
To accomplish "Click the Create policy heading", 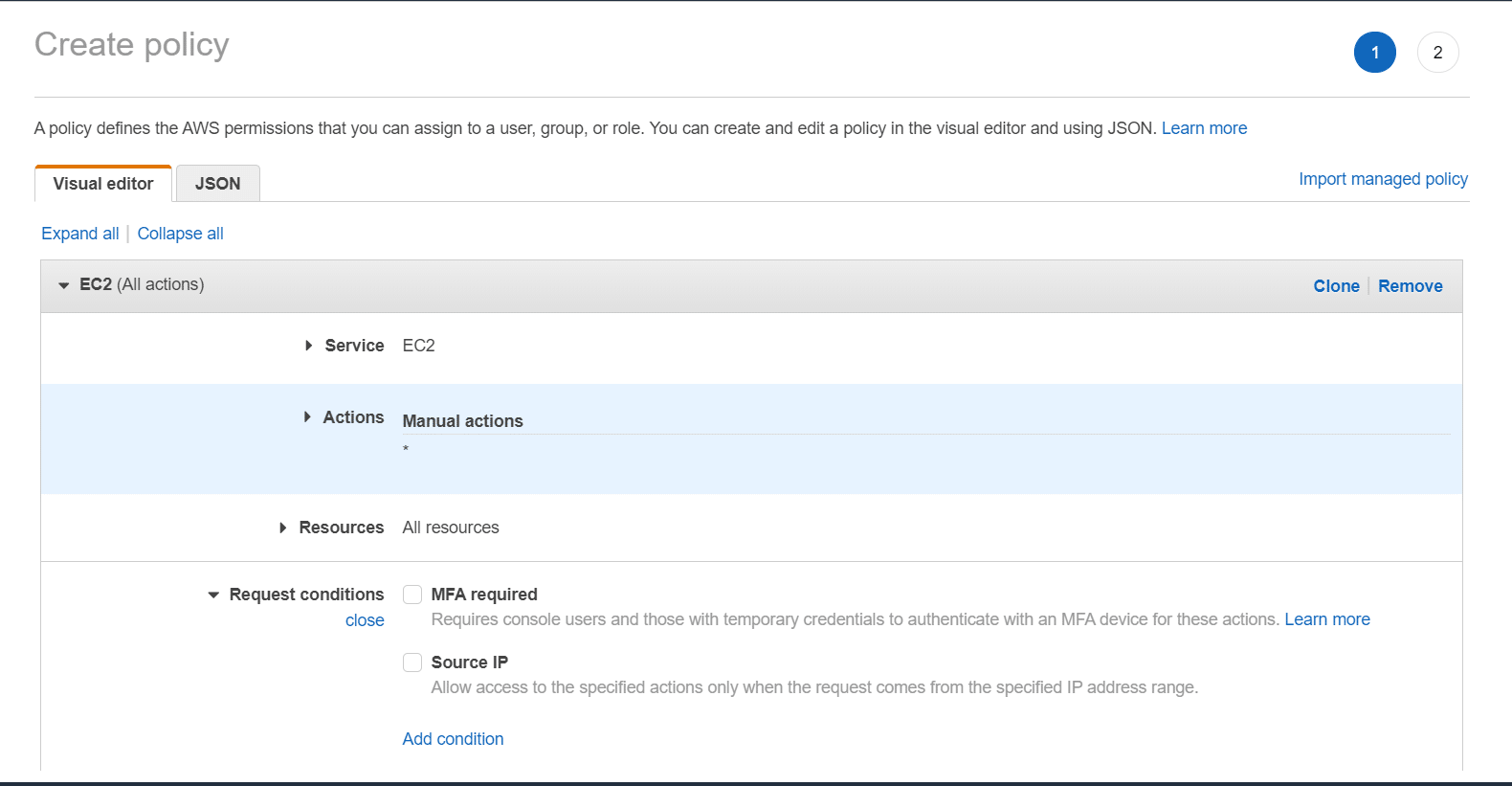I will tap(132, 45).
